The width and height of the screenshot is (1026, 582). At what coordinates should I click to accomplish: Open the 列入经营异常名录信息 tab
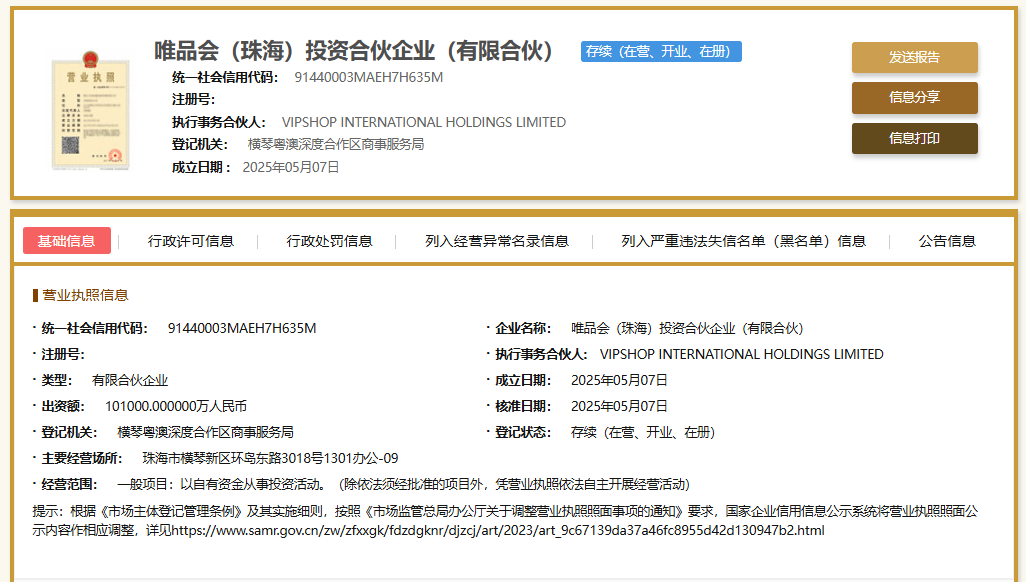(497, 242)
